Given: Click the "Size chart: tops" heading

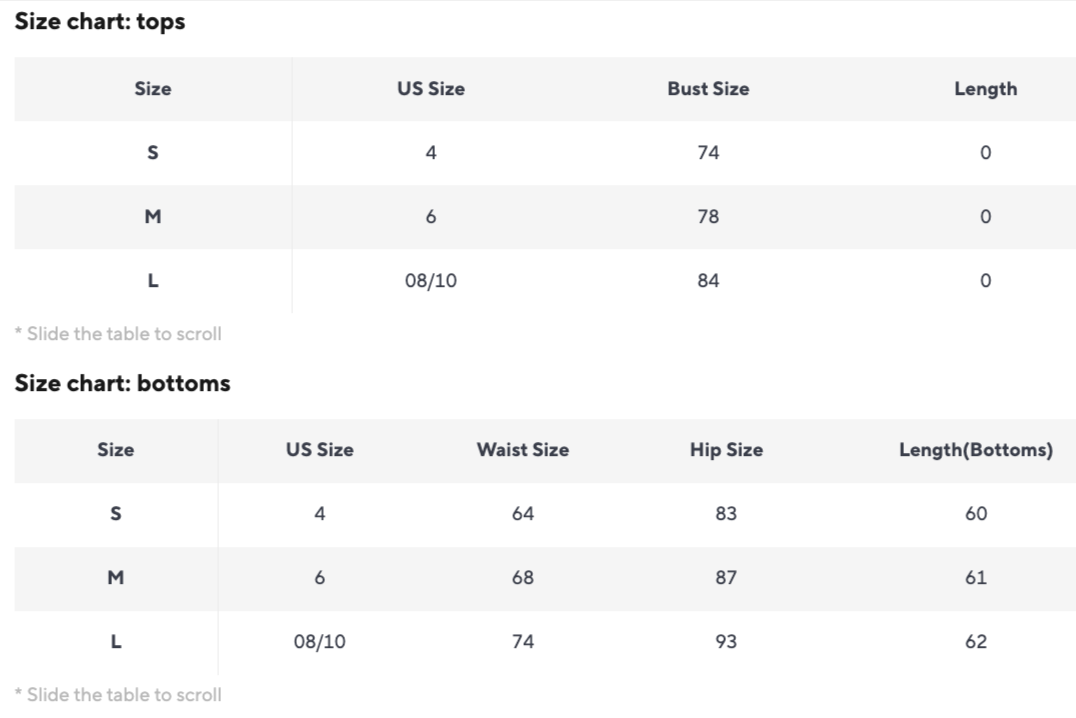Looking at the screenshot, I should coord(100,22).
